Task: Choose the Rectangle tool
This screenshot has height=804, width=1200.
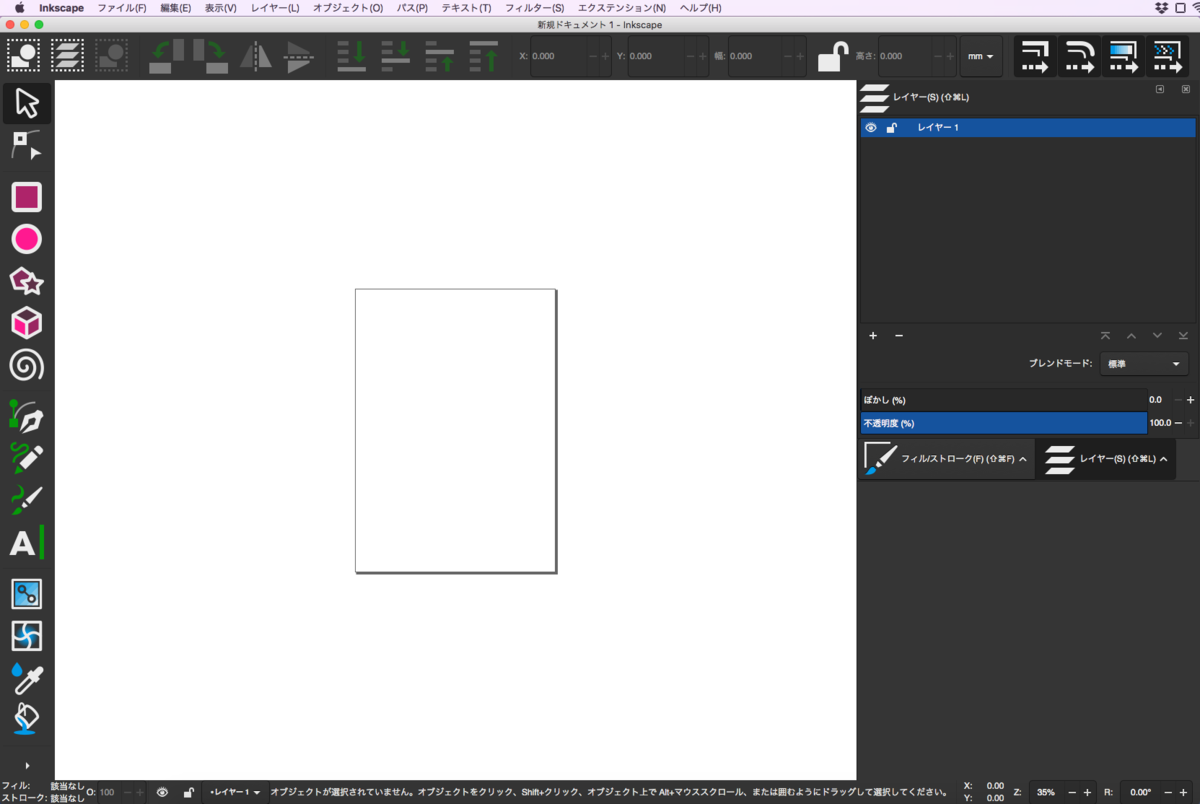Action: (26, 197)
